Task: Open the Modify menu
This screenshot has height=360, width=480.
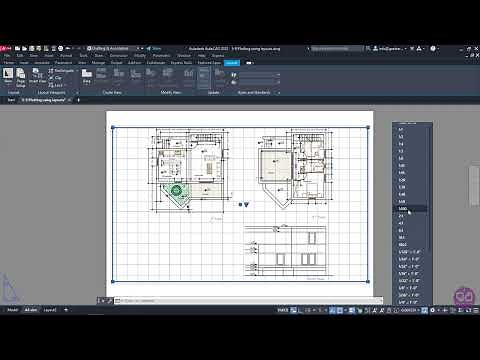Action: coord(140,56)
